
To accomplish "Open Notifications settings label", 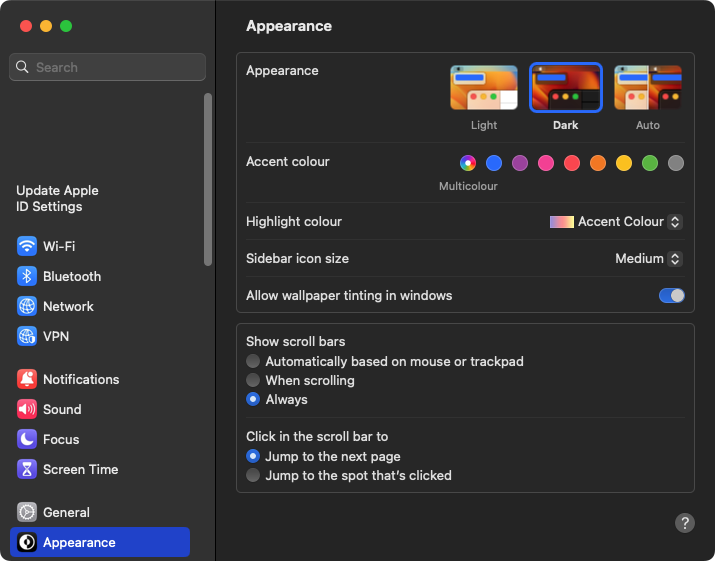I will pyautogui.click(x=81, y=379).
